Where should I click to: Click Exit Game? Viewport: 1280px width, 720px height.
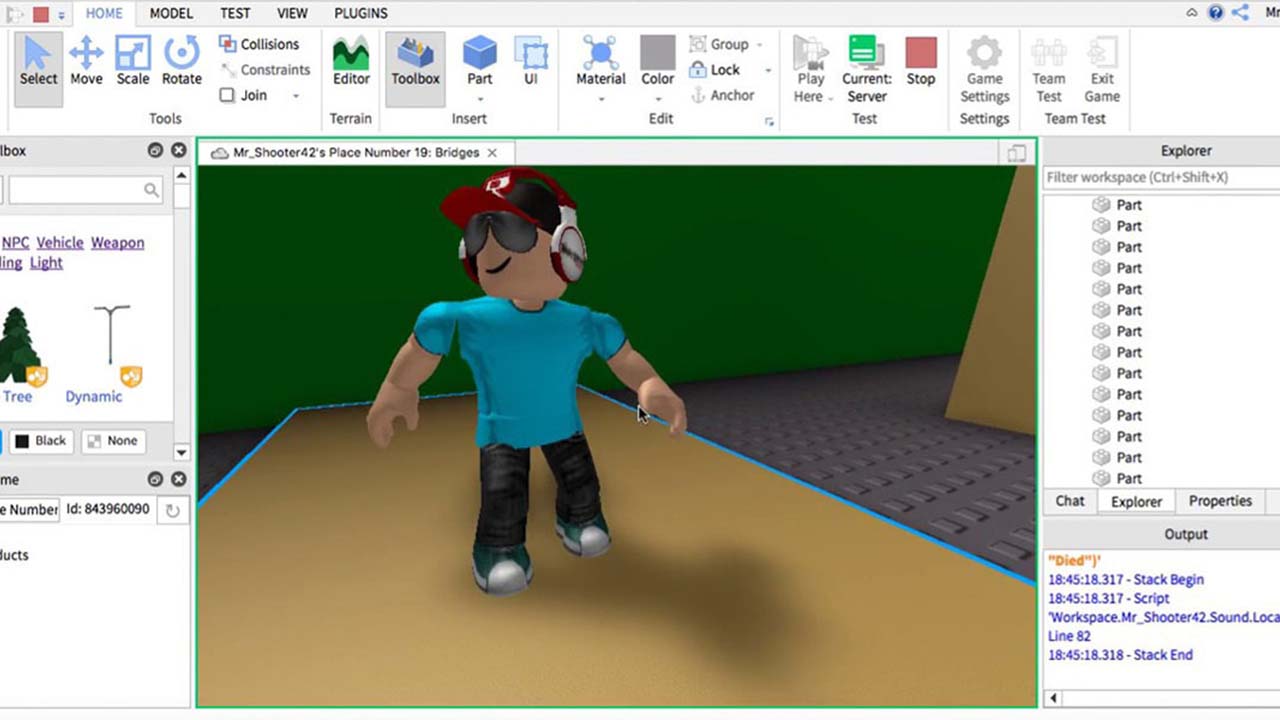tap(1102, 68)
